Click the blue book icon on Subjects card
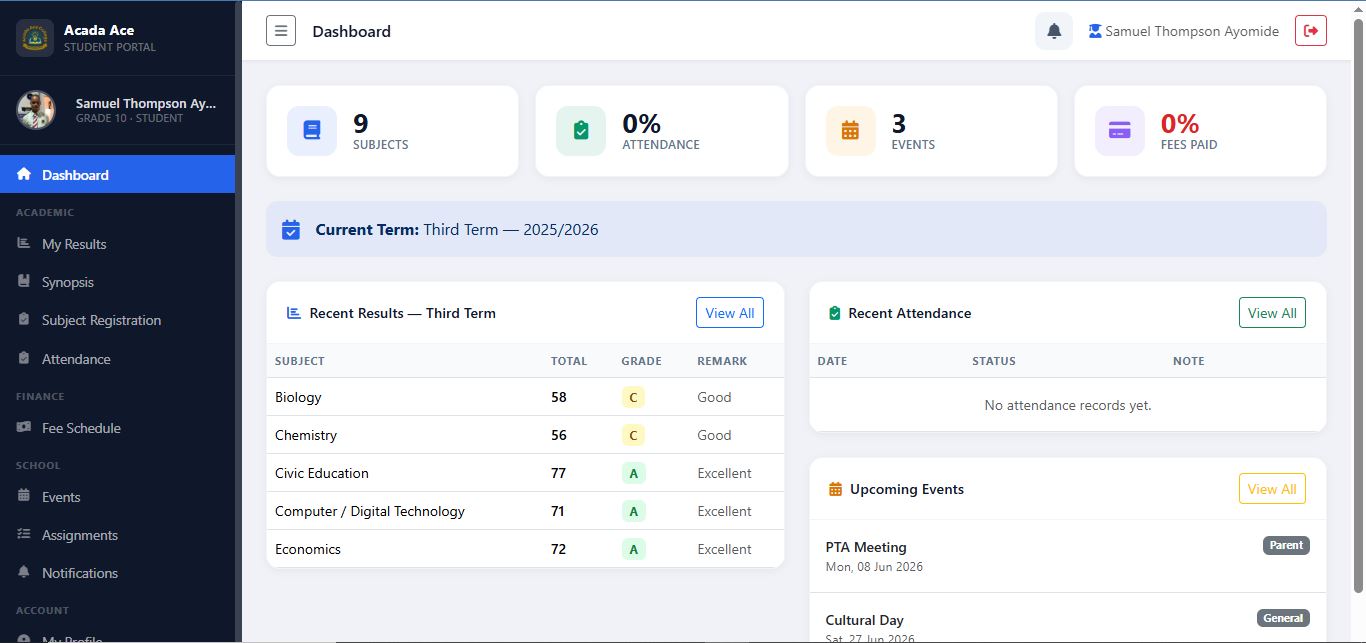1366x643 pixels. point(312,131)
